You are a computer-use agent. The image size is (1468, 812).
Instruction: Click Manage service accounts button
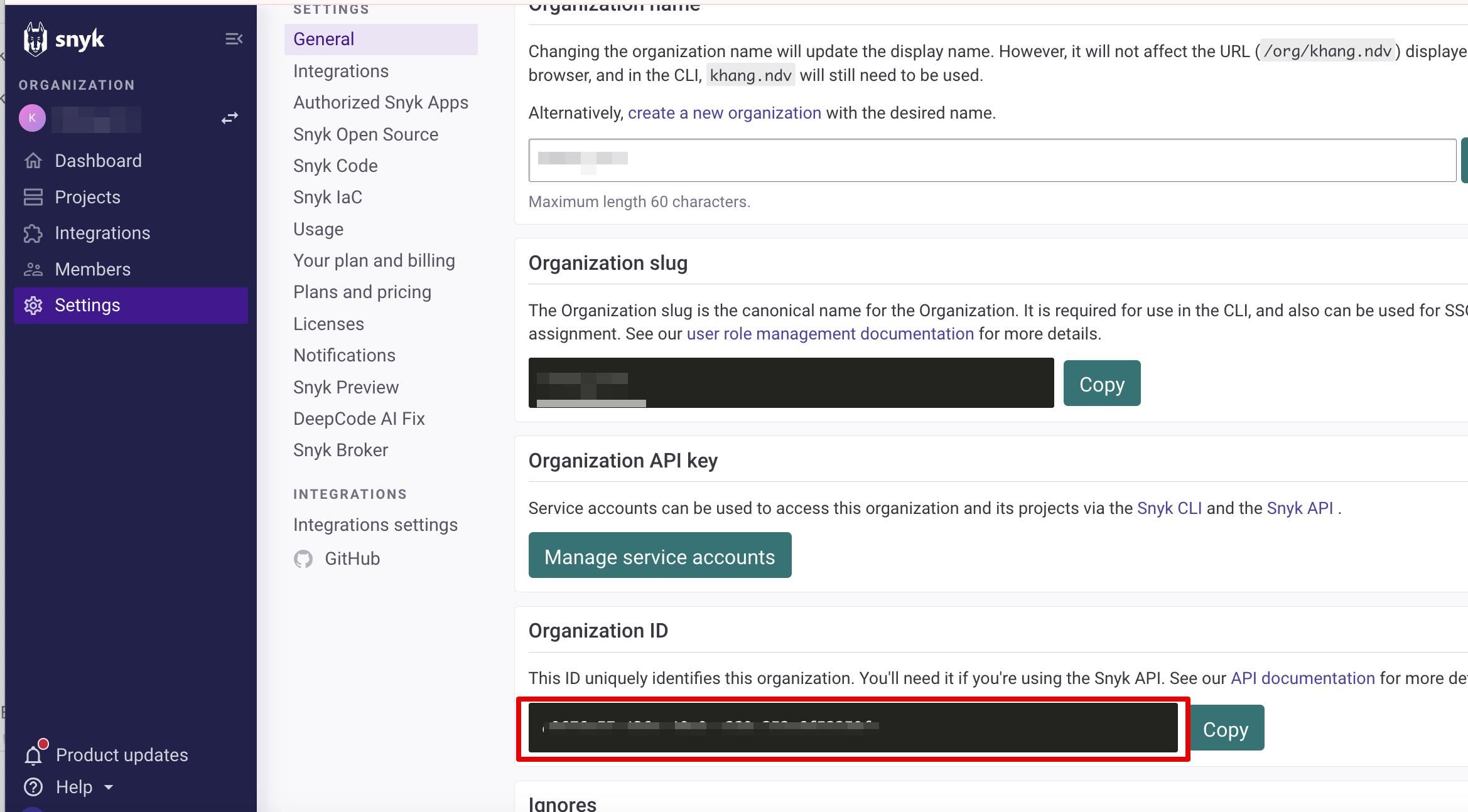[659, 556]
